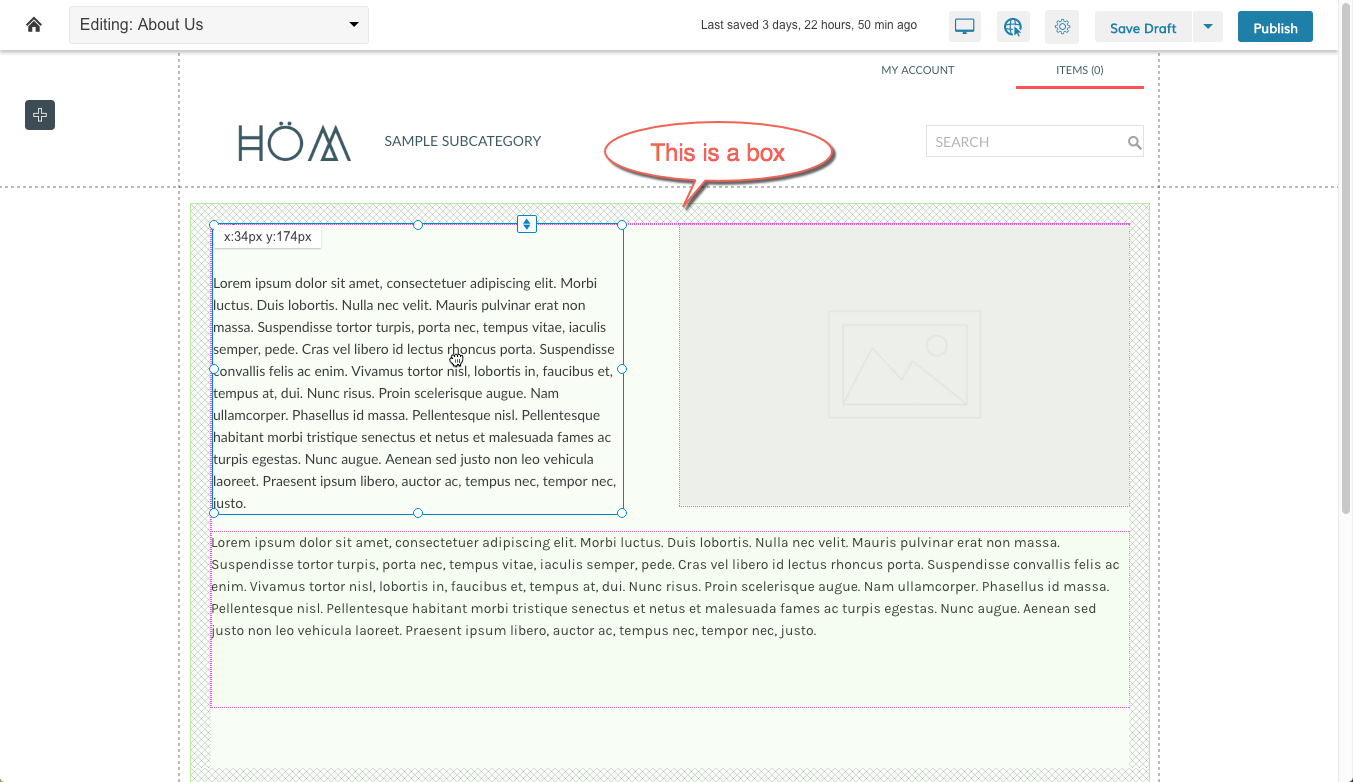Click the search magnifier icon
The height and width of the screenshot is (782, 1353).
(x=1134, y=143)
